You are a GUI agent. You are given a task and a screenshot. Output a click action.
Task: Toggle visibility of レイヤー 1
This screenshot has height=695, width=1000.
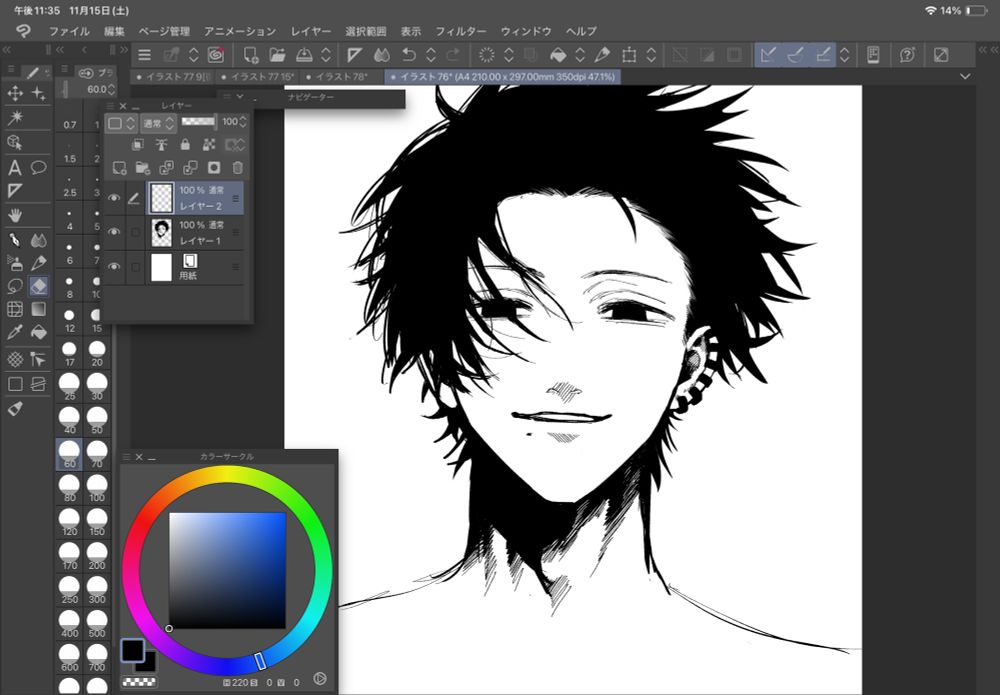(x=114, y=233)
